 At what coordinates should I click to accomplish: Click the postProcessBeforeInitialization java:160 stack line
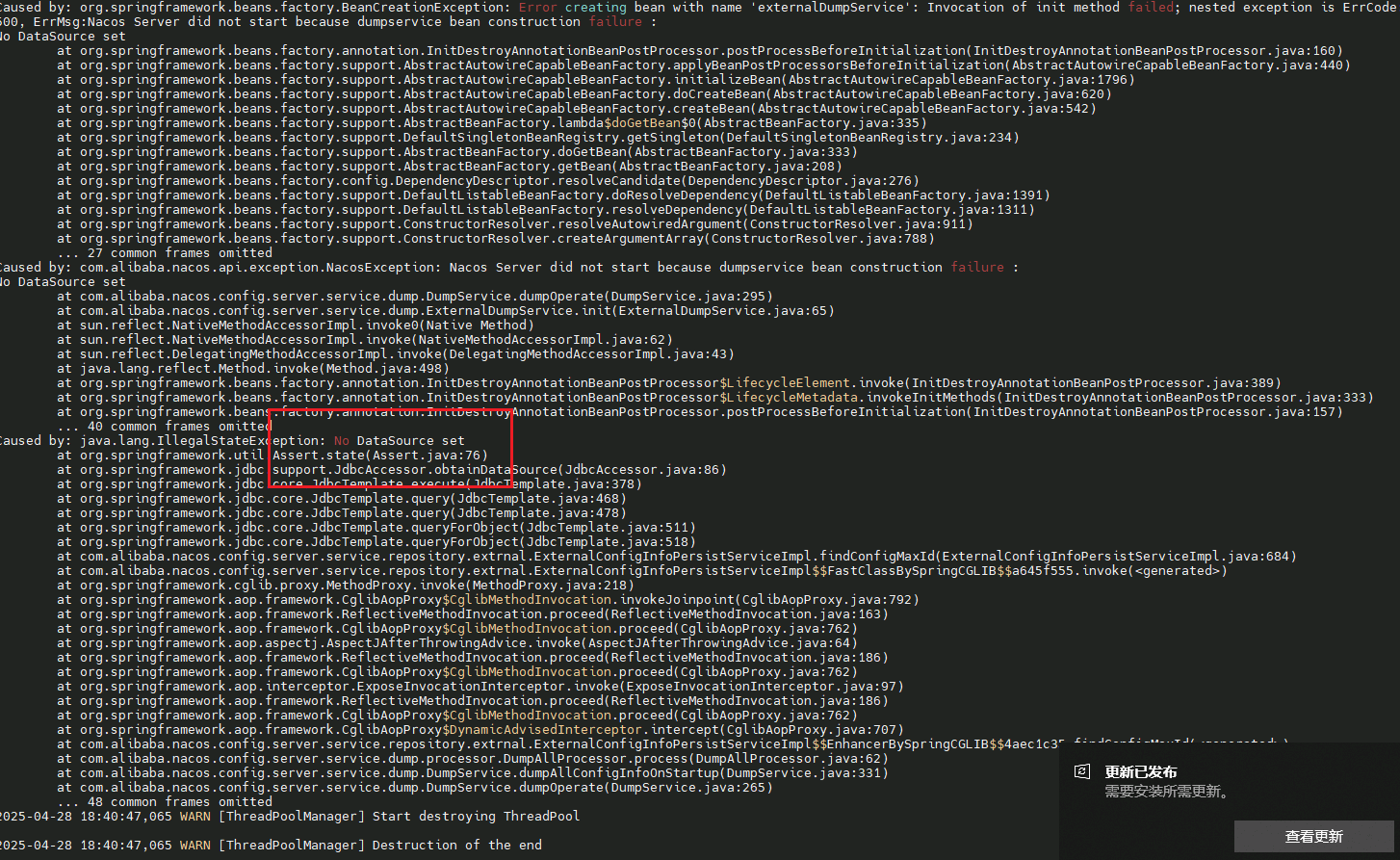click(699, 50)
